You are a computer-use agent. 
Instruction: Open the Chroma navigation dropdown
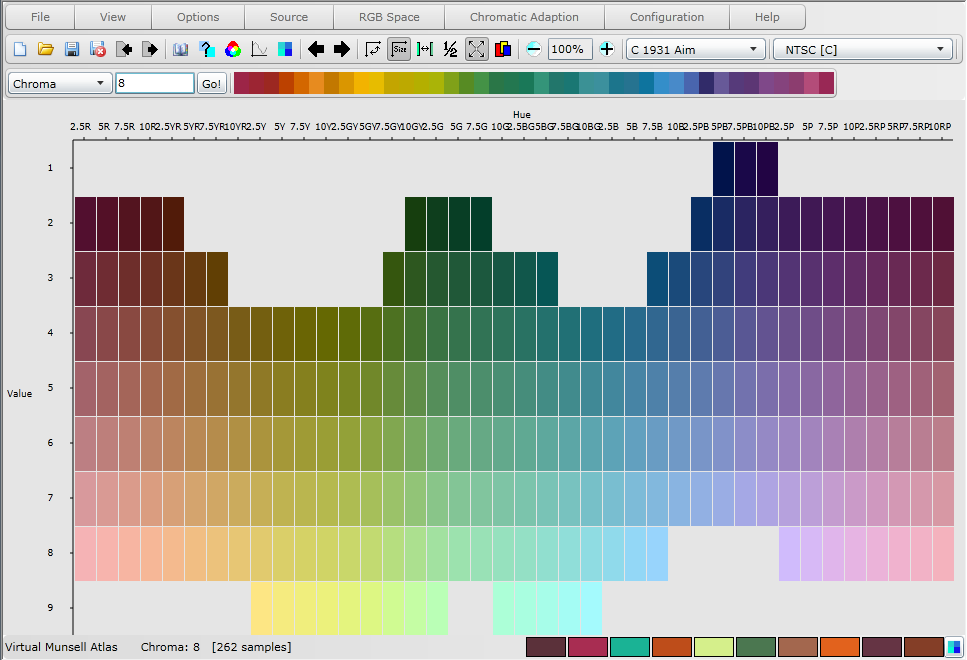click(58, 84)
